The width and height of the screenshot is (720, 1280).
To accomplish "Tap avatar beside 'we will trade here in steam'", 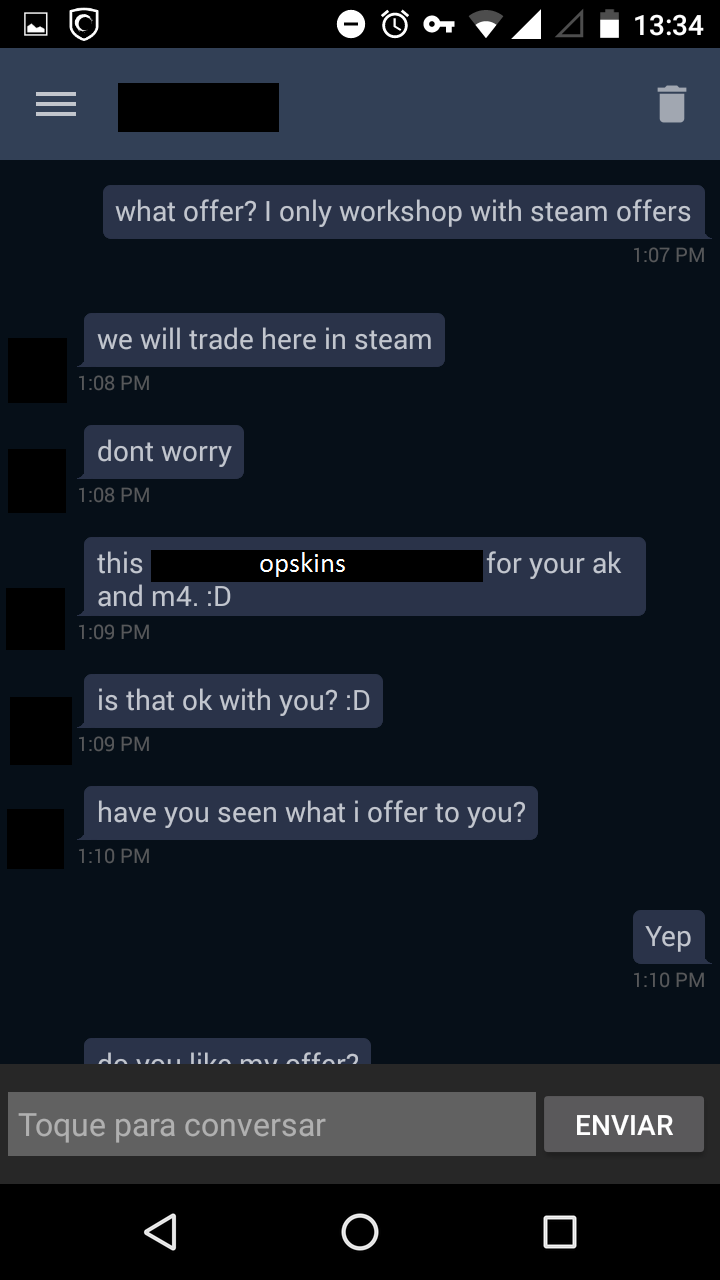I will pyautogui.click(x=38, y=370).
